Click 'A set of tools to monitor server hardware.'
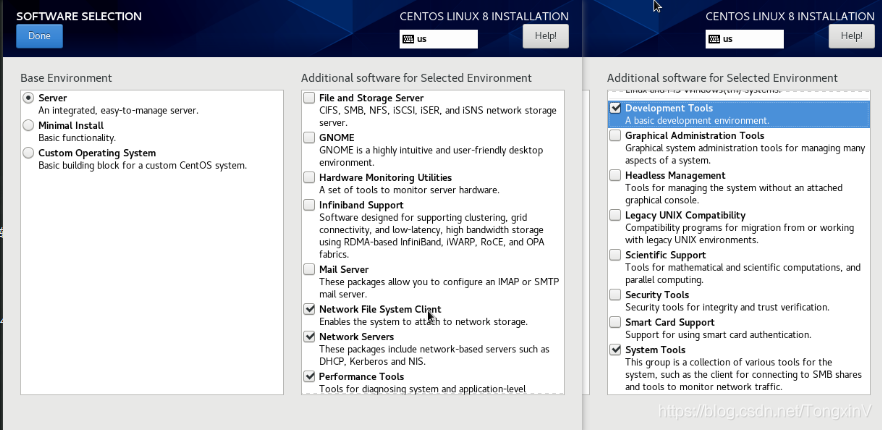 409,190
